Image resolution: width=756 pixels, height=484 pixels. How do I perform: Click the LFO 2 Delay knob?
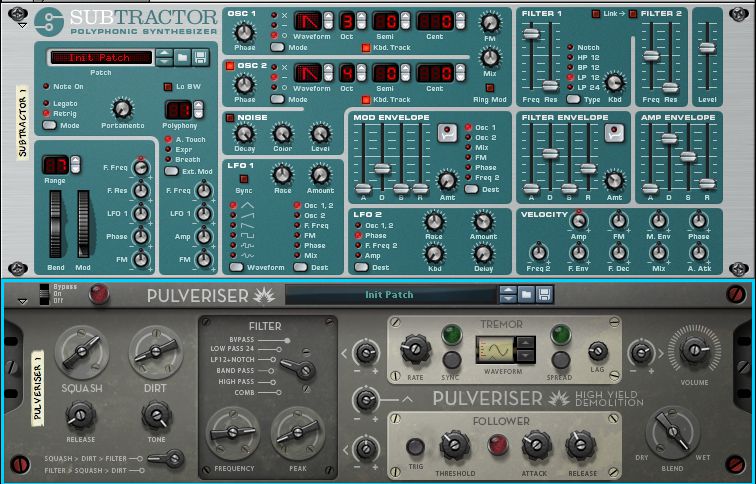pyautogui.click(x=483, y=254)
